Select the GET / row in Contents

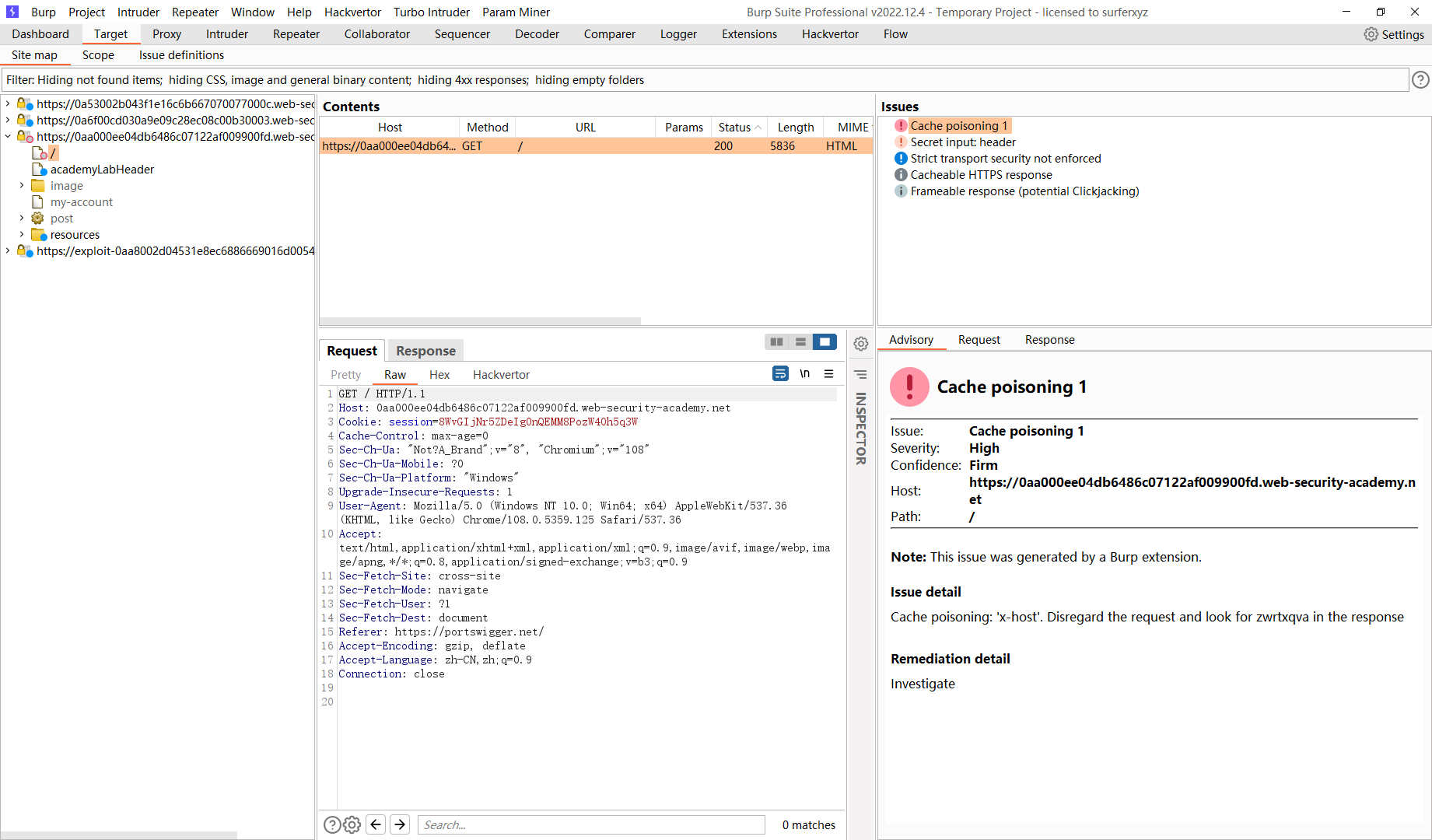(x=596, y=145)
